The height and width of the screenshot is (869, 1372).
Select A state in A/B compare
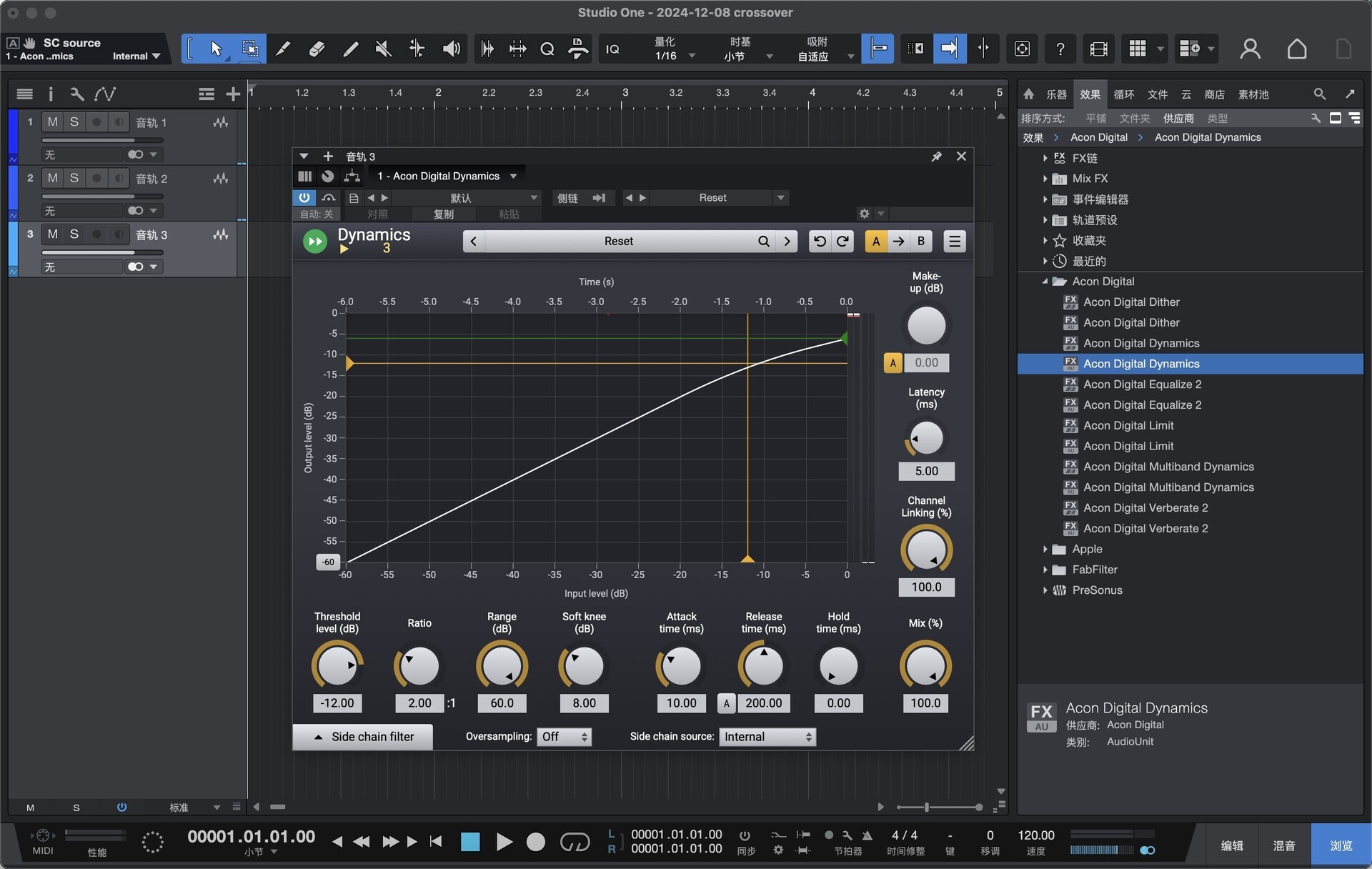coord(876,242)
